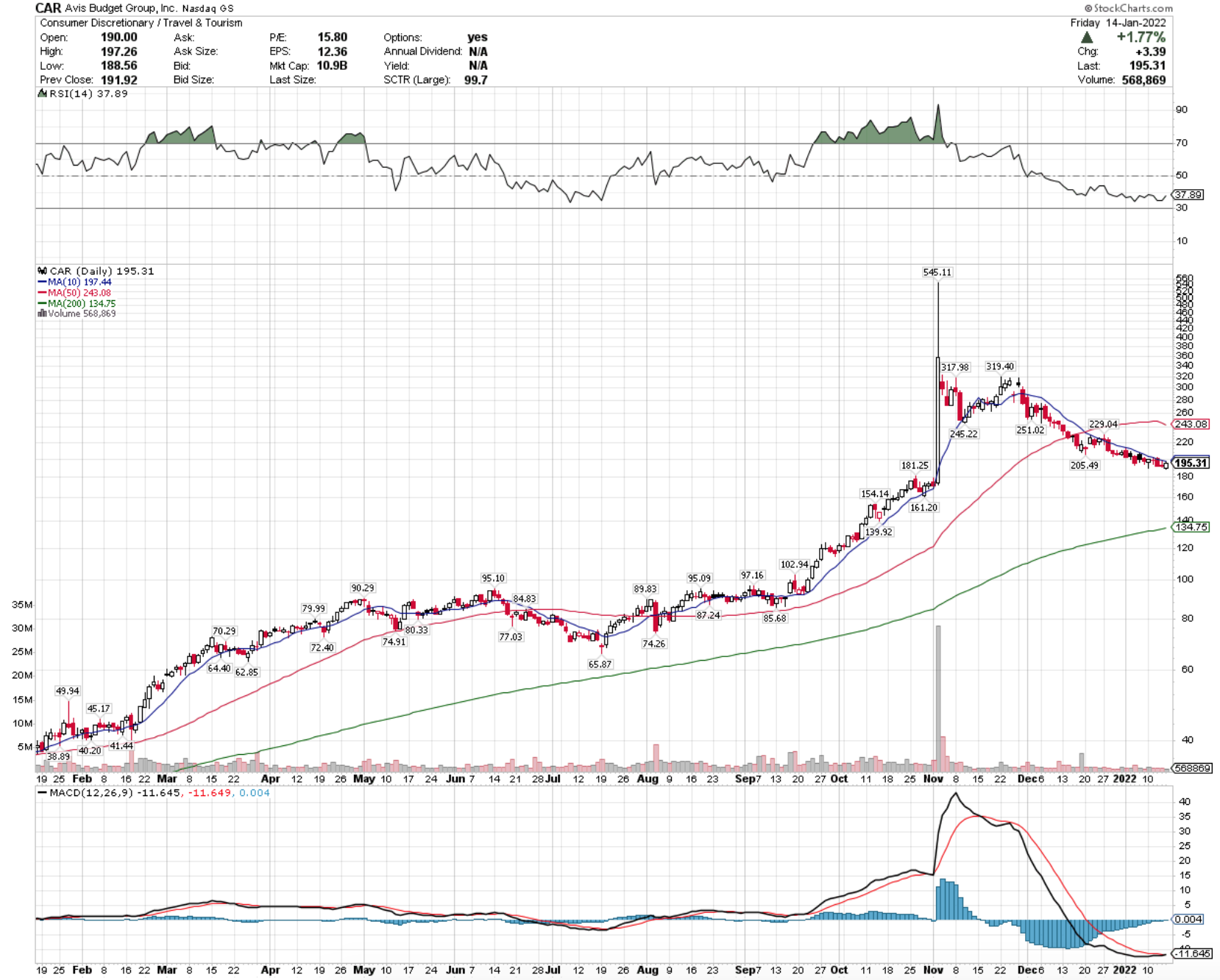Click the StockCharts.com label in the header
1220x980 pixels.
pos(1128,8)
